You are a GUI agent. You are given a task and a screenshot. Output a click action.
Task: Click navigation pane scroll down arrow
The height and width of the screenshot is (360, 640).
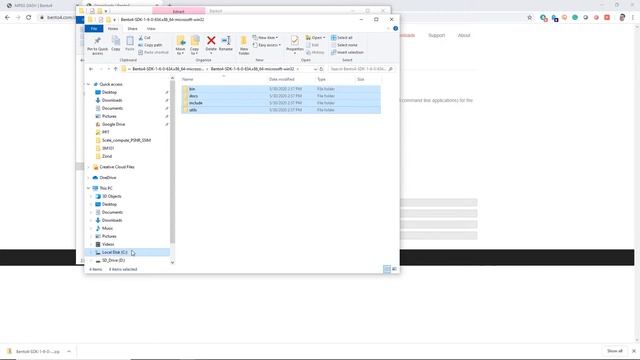point(172,262)
